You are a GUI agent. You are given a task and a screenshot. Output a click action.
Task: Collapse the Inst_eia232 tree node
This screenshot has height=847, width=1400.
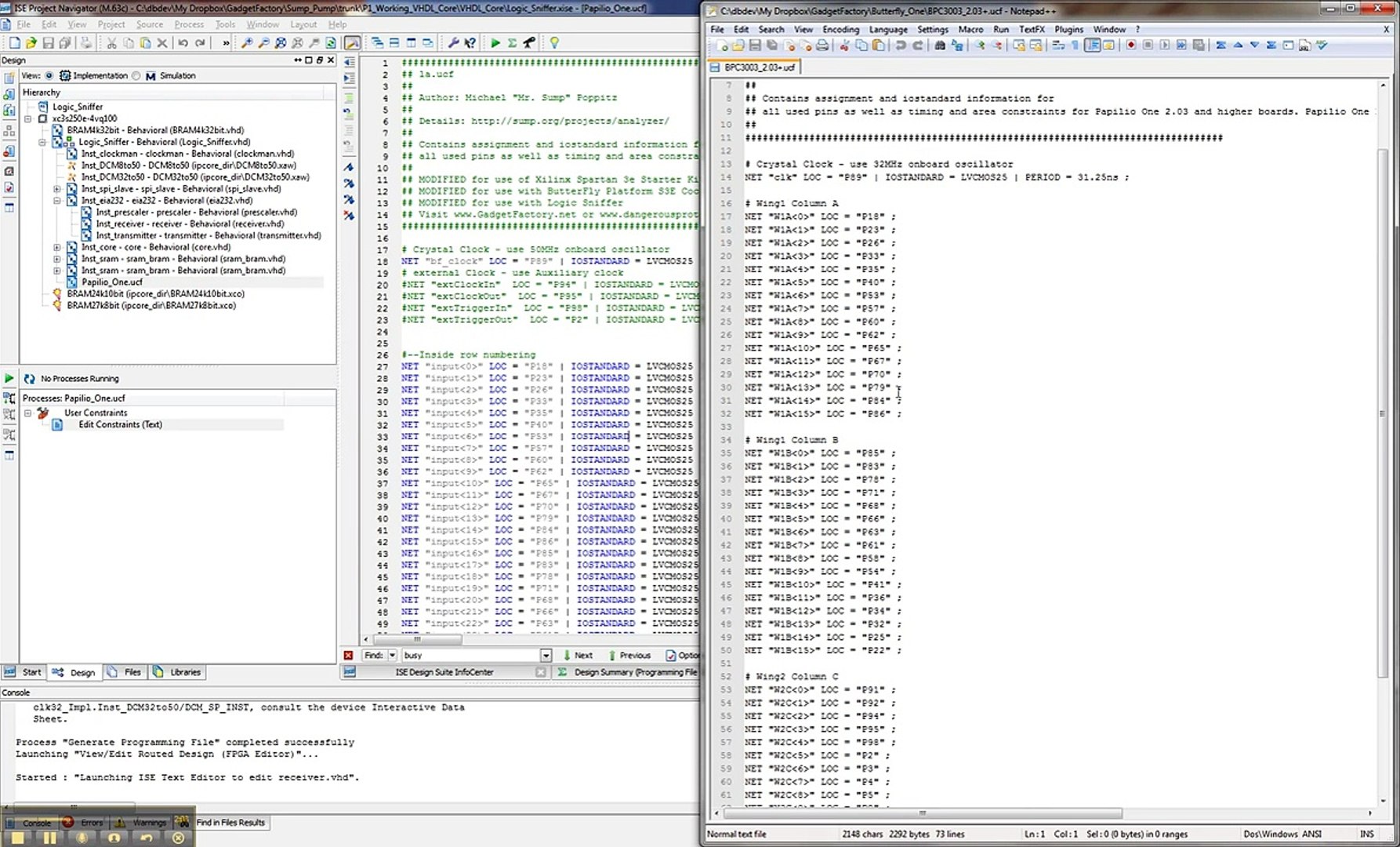(x=57, y=201)
